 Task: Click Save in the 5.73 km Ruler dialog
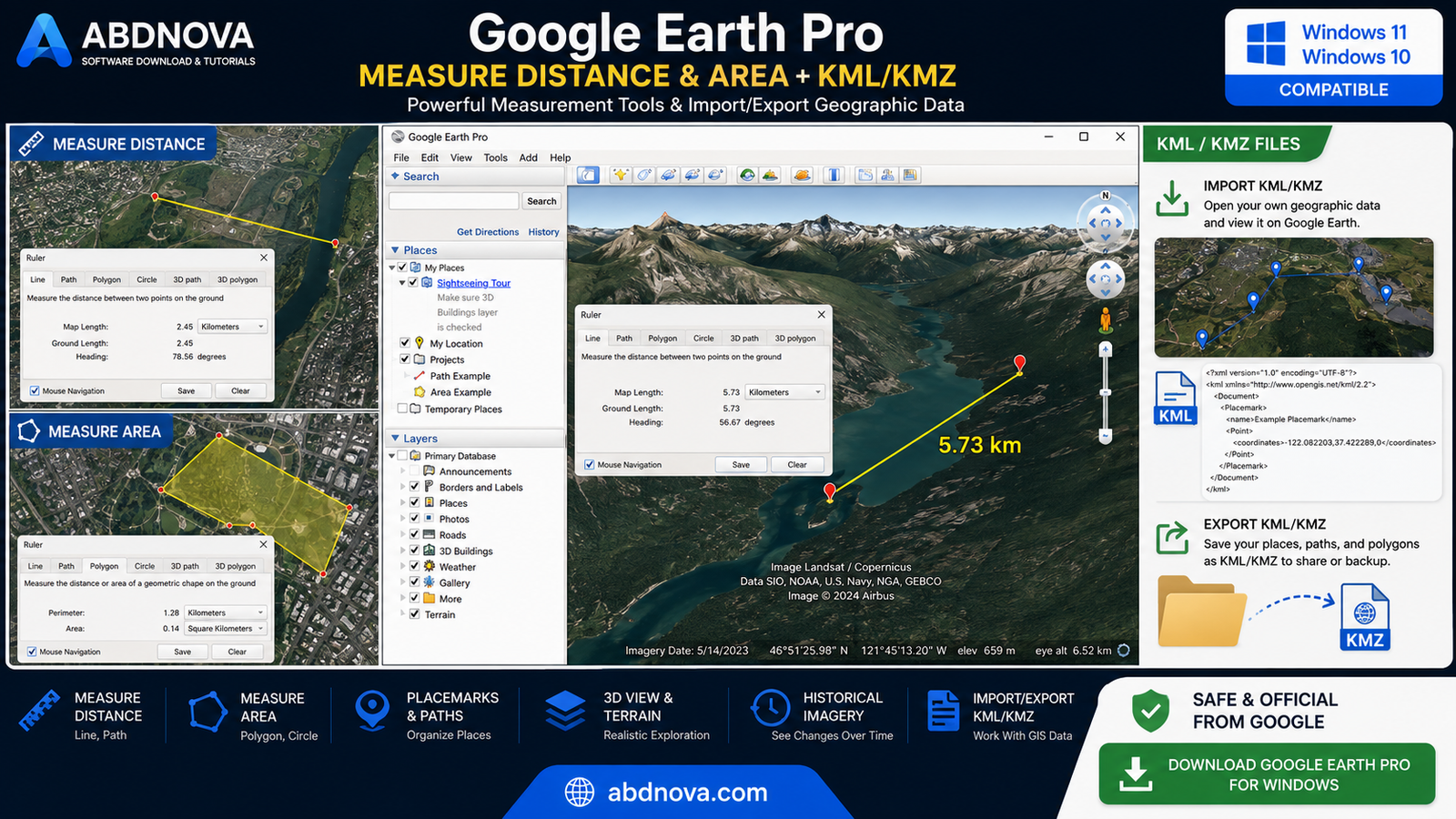[x=742, y=464]
